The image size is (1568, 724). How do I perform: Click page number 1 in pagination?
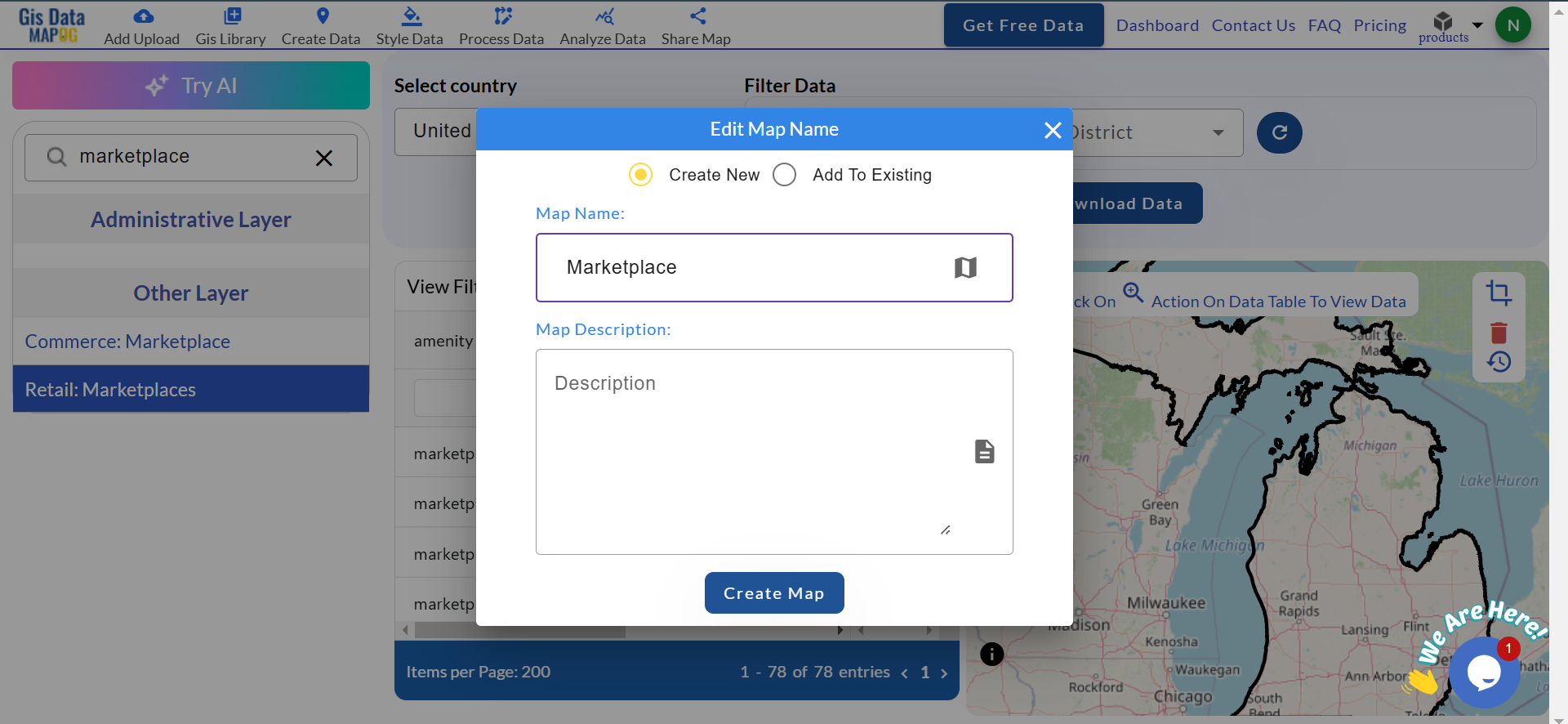(925, 673)
